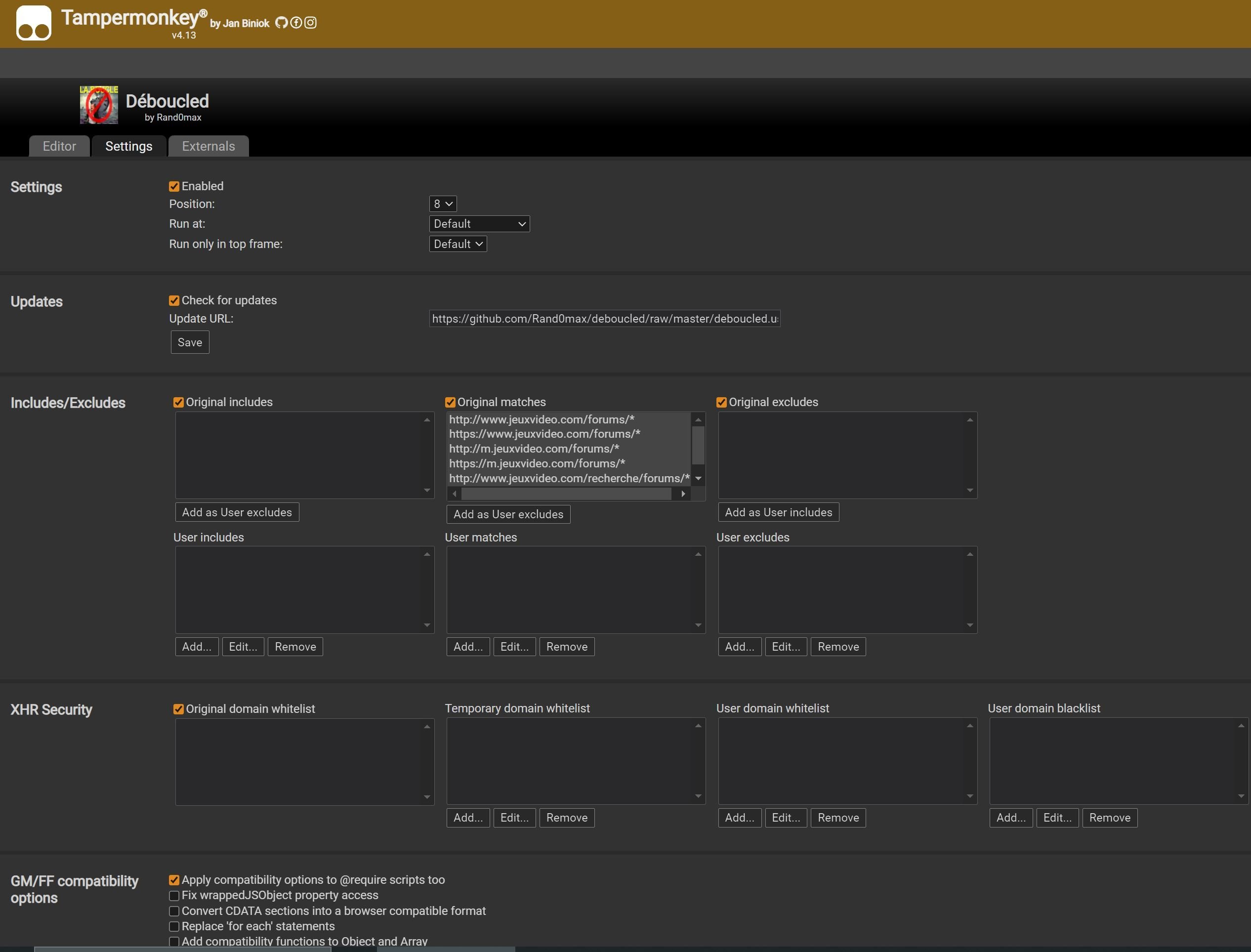Enable Replace 'for each' statements option
This screenshot has height=952, width=1251.
pyautogui.click(x=174, y=927)
